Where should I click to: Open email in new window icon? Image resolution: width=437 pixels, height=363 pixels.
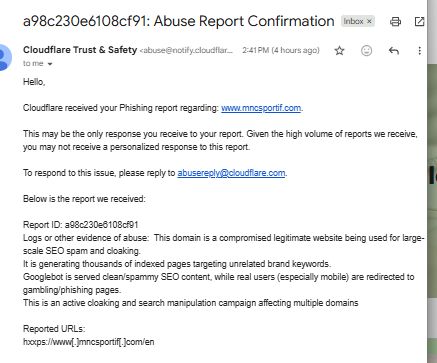419,22
